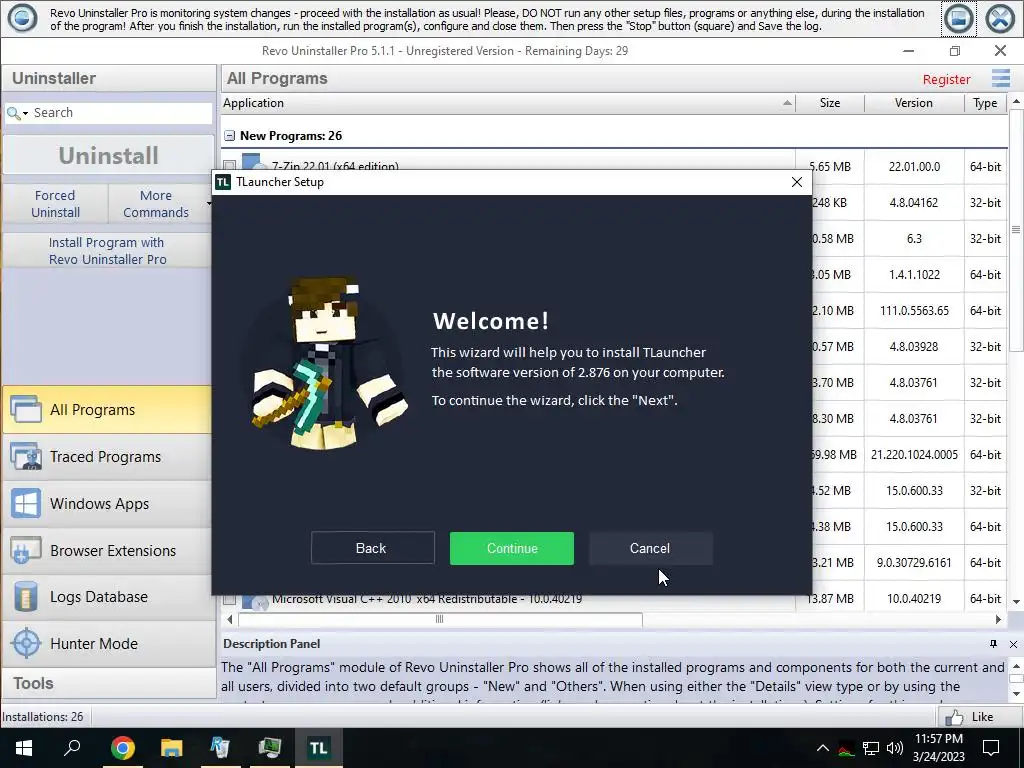Choose Forced Uninstall
Viewport: 1024px width, 768px height.
56,204
